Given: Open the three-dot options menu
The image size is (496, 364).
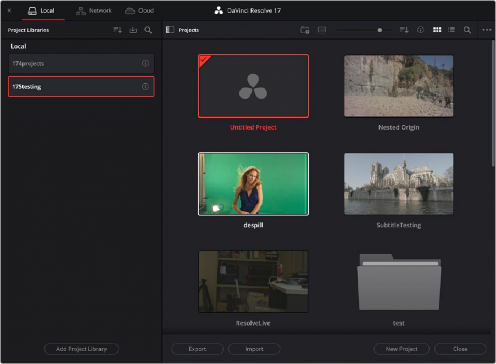Looking at the screenshot, I should coord(487,30).
